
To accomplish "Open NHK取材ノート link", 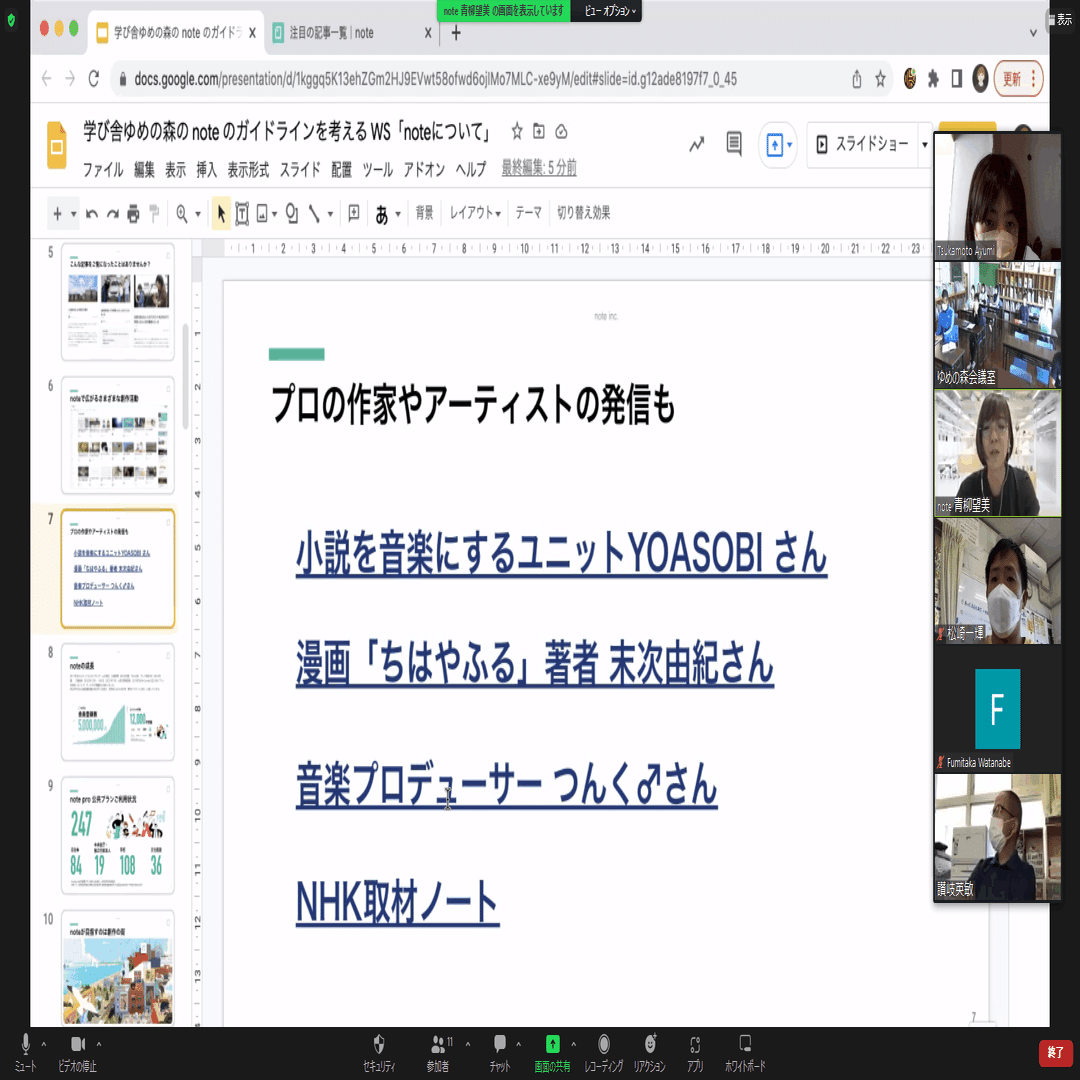I will click(x=397, y=902).
